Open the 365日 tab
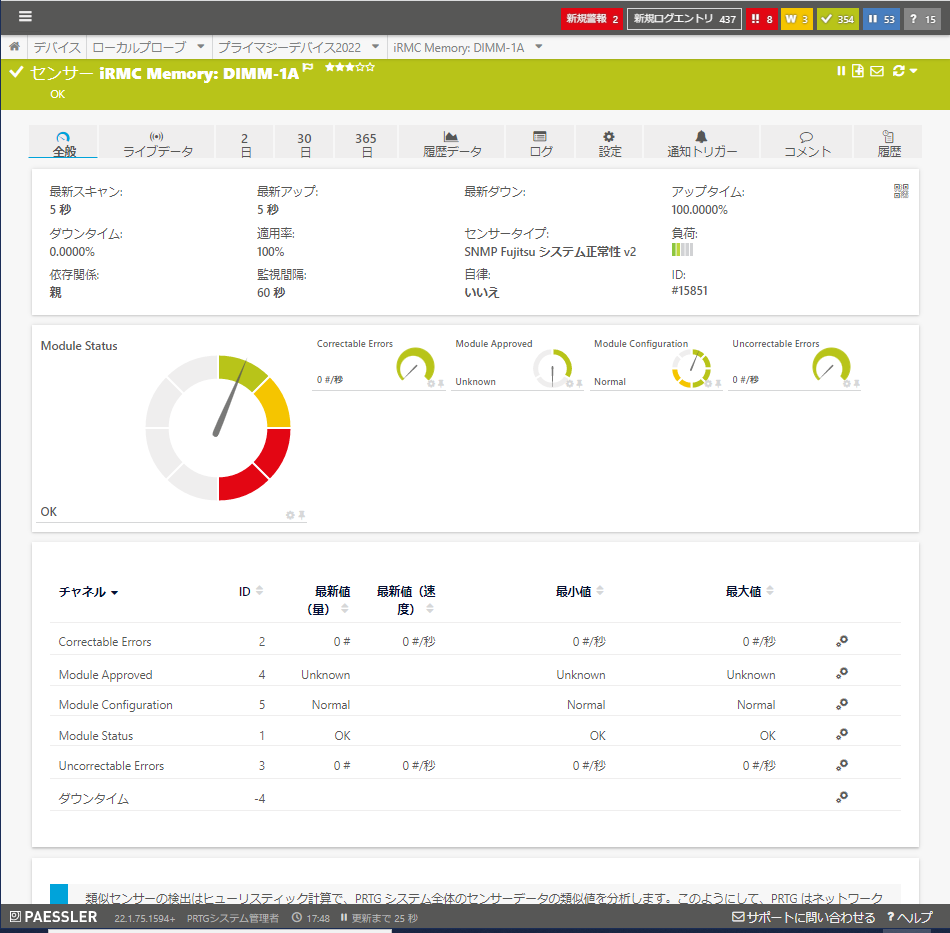The width and height of the screenshot is (950, 933). click(366, 144)
